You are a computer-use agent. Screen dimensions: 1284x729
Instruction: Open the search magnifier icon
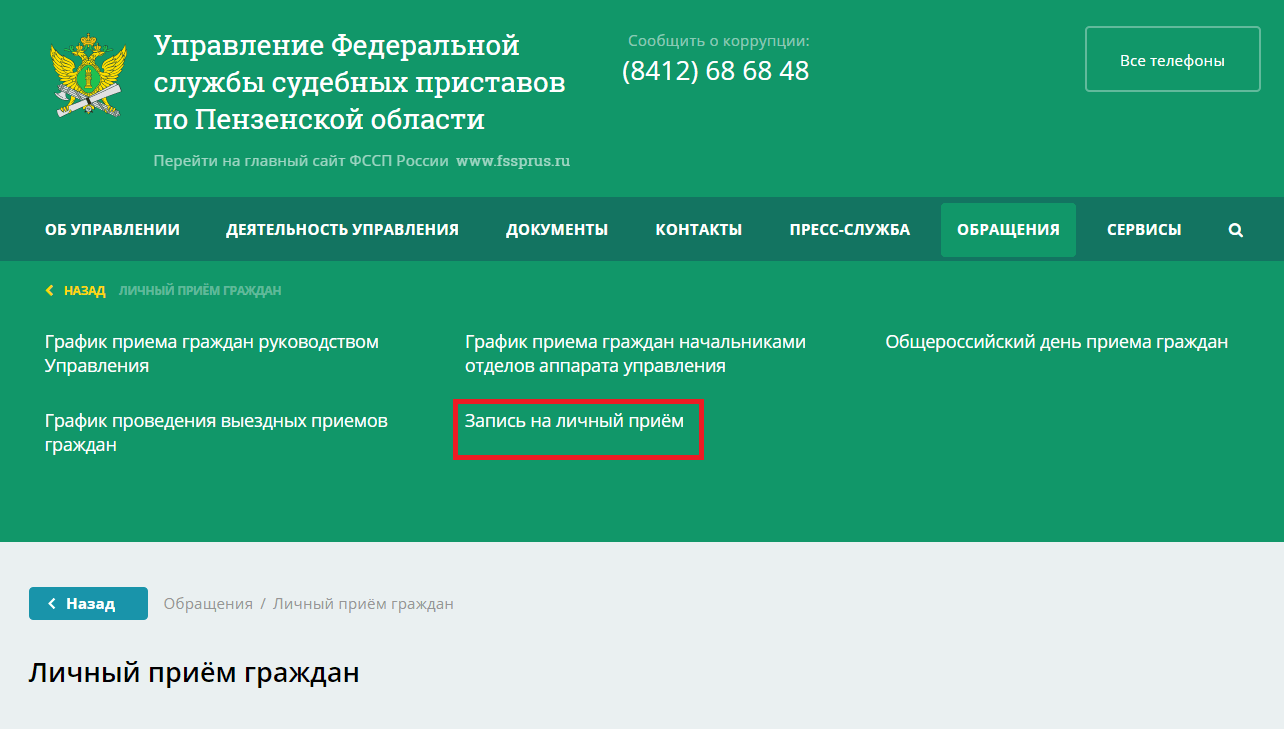(1235, 230)
